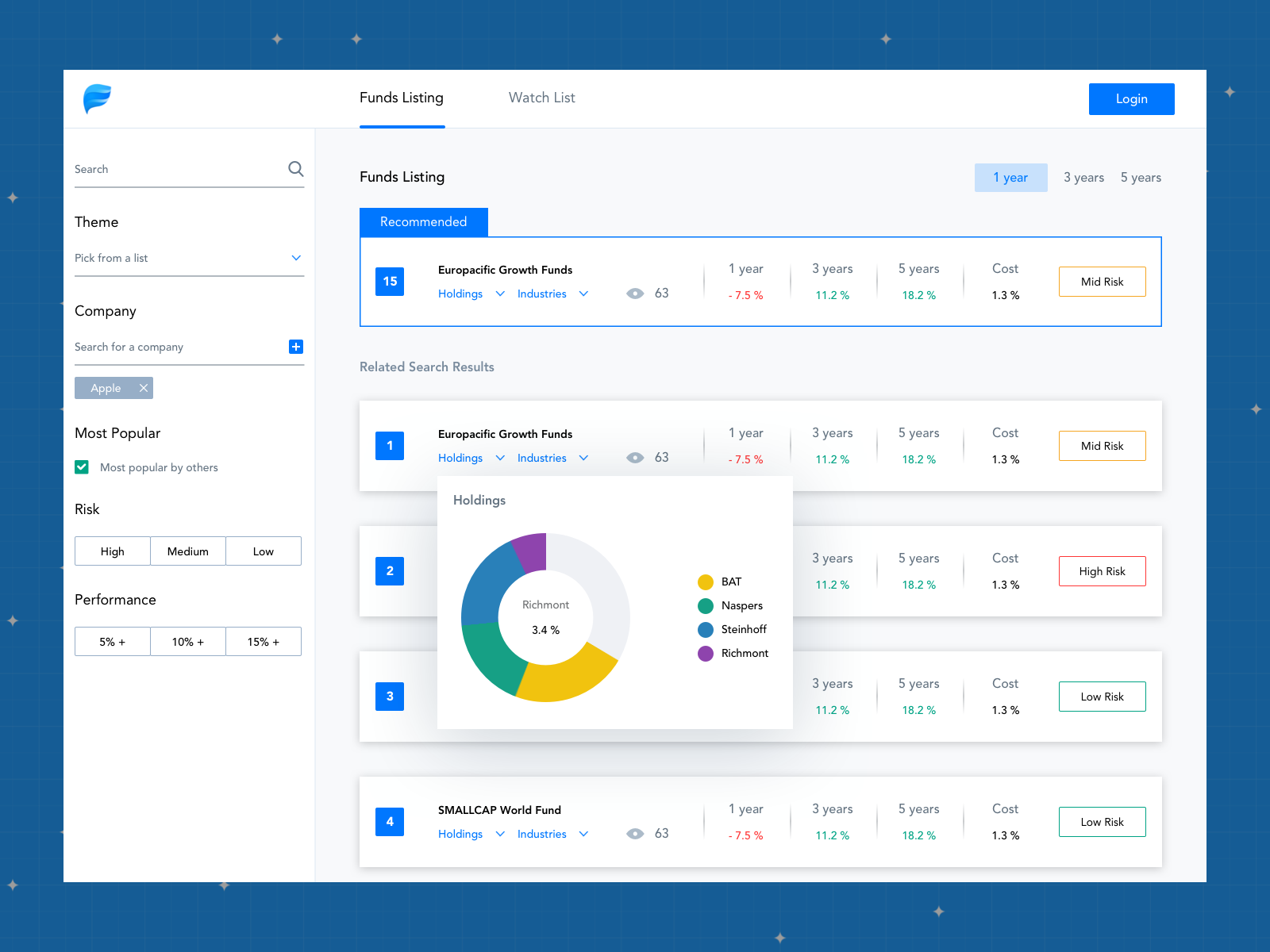Click the Mid Risk button on the recommended fund
1270x952 pixels.
pyautogui.click(x=1102, y=281)
